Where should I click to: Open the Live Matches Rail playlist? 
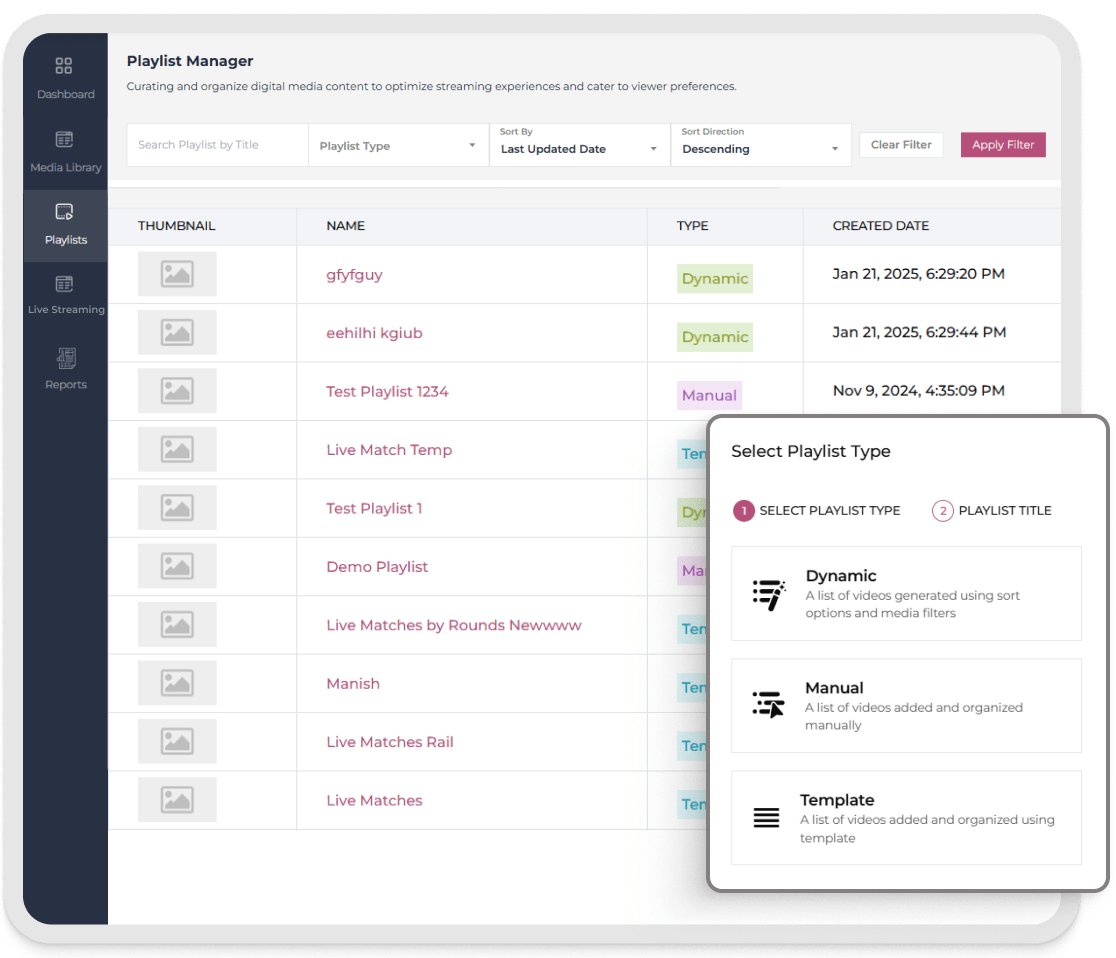coord(389,742)
